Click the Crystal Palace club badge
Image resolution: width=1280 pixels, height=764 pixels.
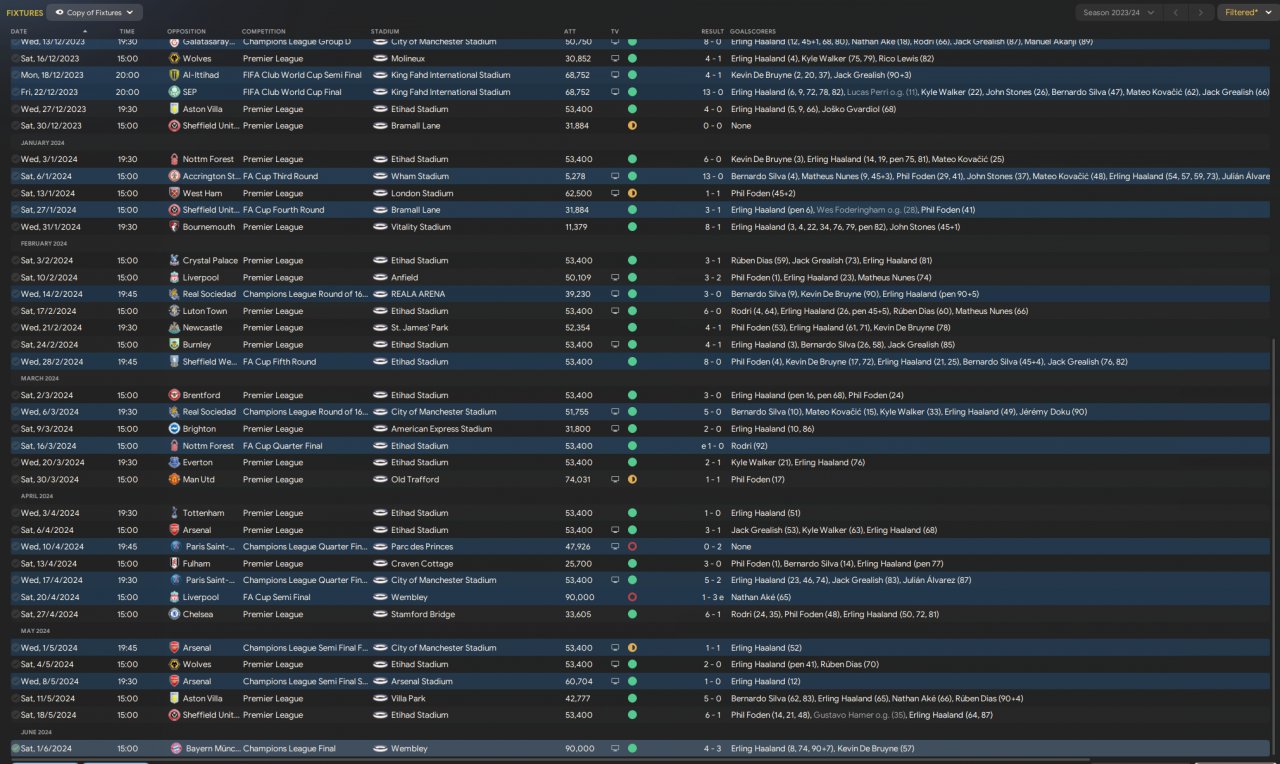[175, 261]
